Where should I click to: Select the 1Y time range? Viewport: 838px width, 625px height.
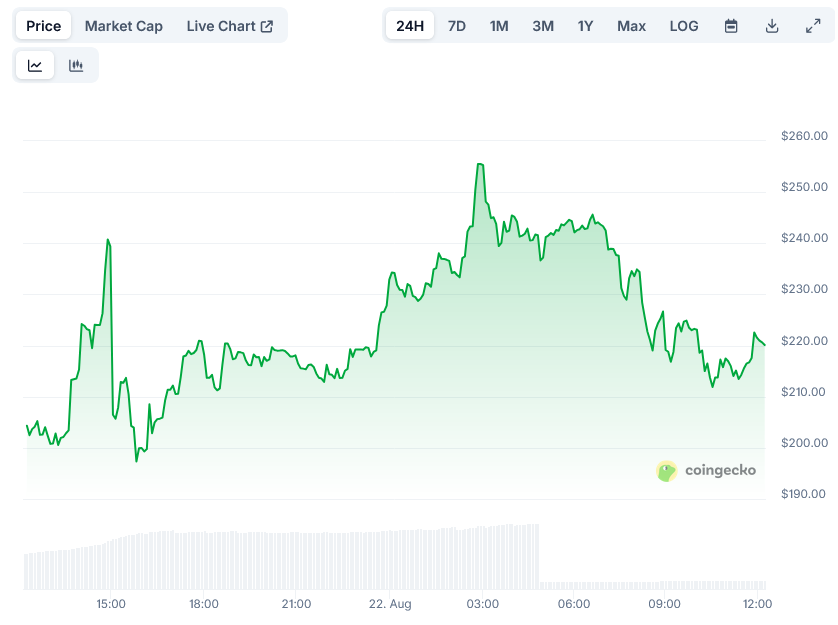(585, 26)
